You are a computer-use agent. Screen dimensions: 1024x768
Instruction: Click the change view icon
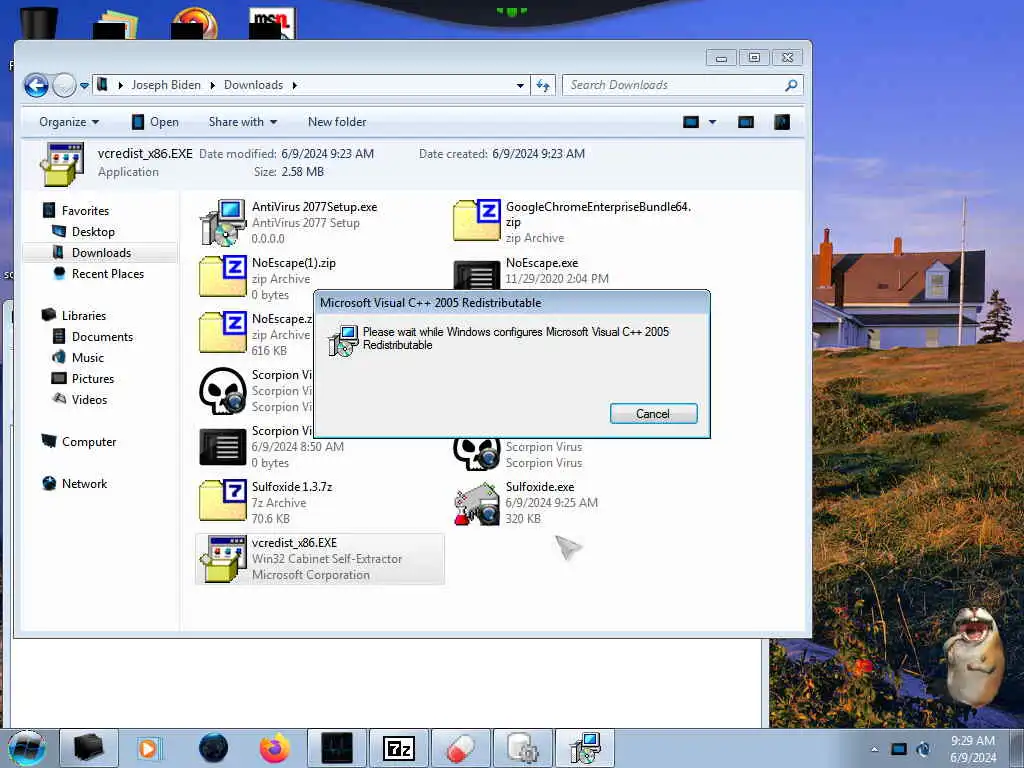point(691,122)
